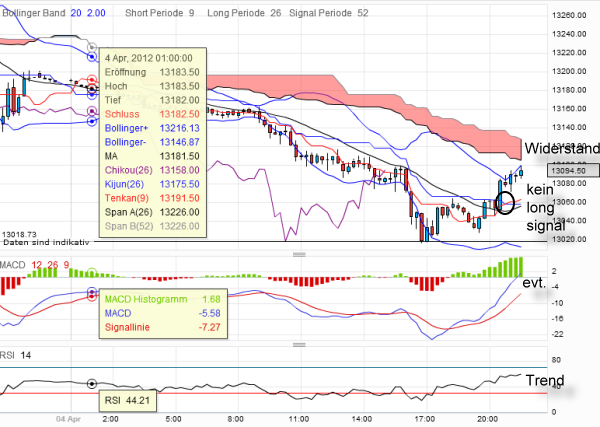Click the MACD axis value -22
Screen dimensions: 600x427
(558, 334)
